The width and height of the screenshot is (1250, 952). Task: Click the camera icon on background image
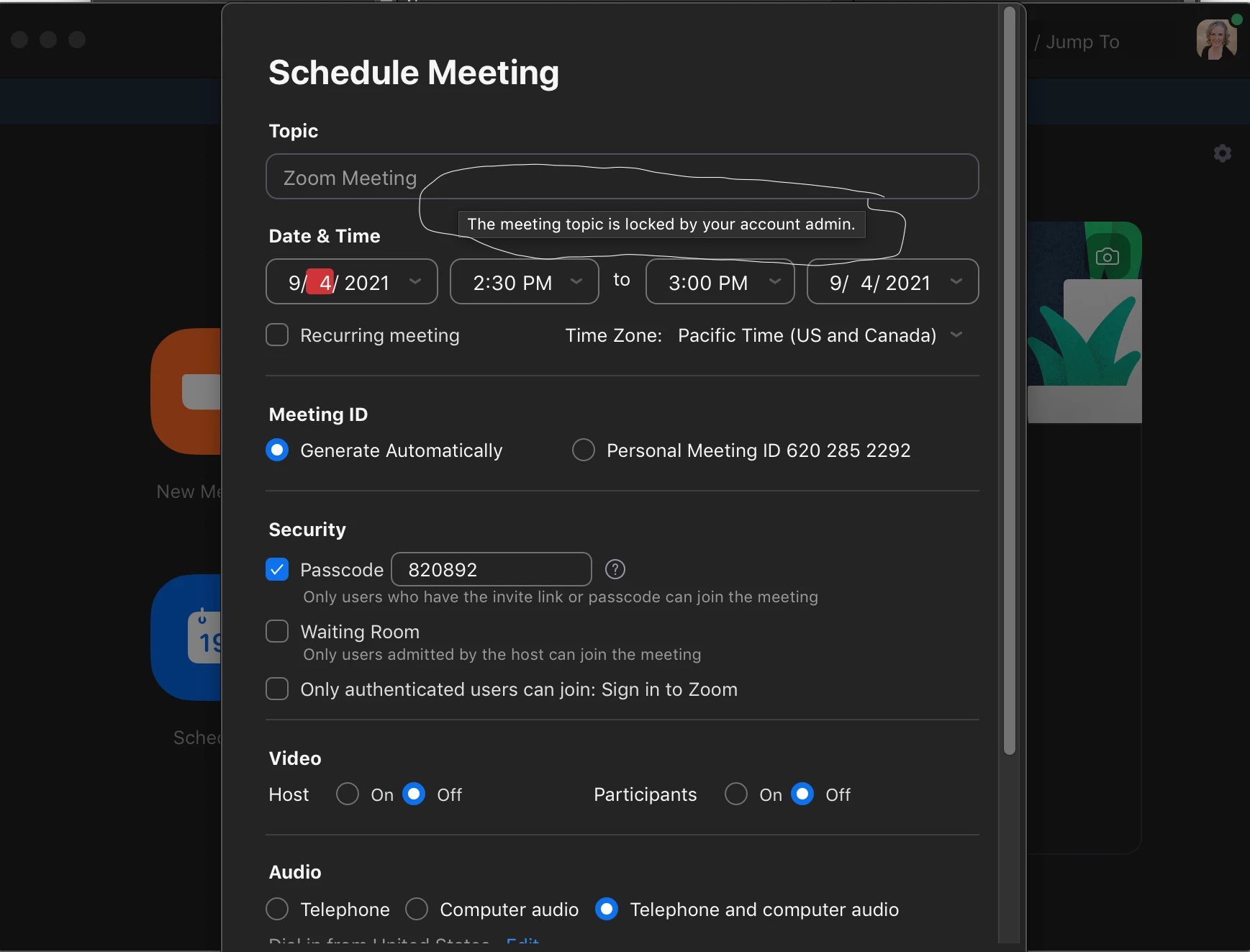[x=1107, y=257]
